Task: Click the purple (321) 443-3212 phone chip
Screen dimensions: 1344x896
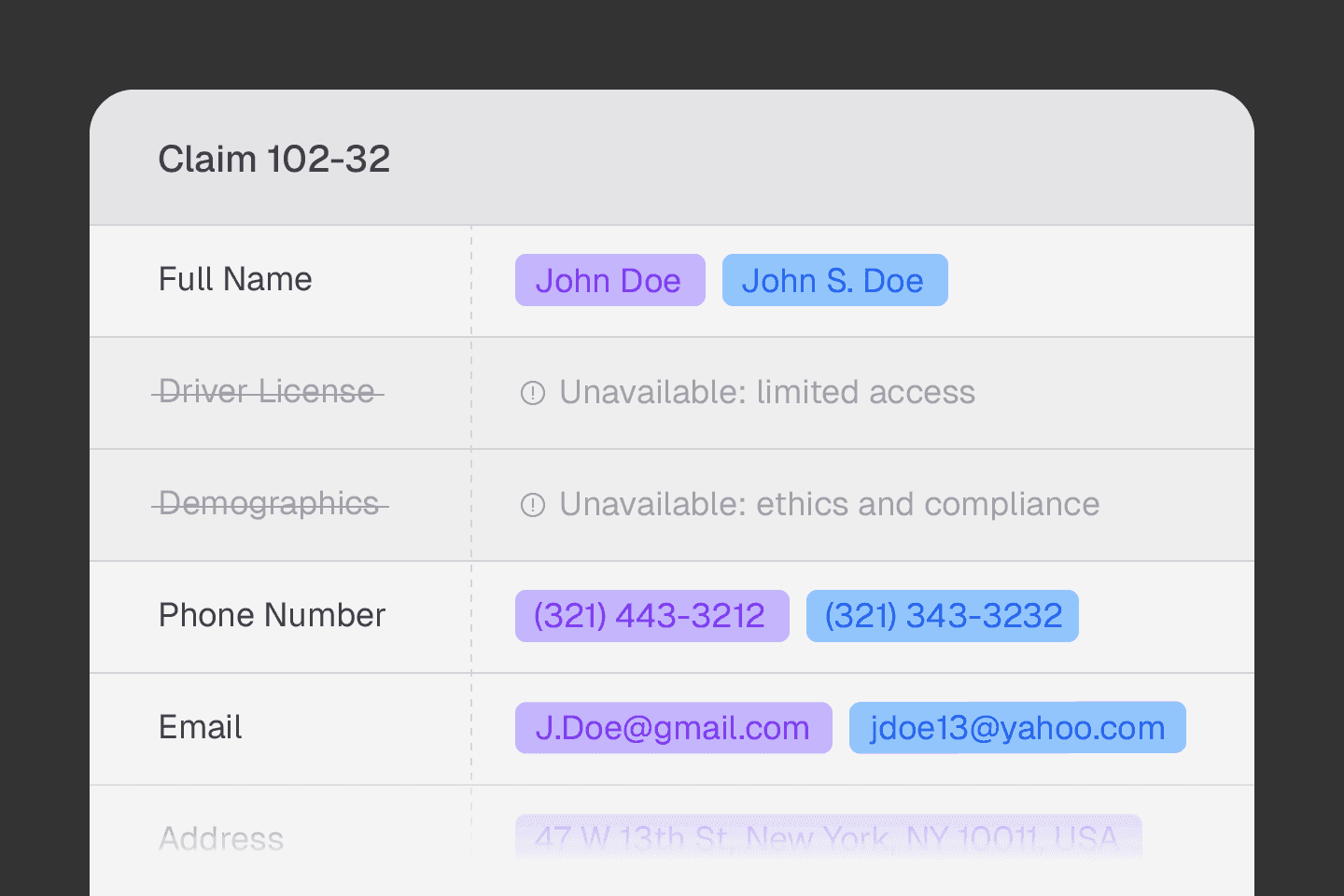Action: pos(651,616)
